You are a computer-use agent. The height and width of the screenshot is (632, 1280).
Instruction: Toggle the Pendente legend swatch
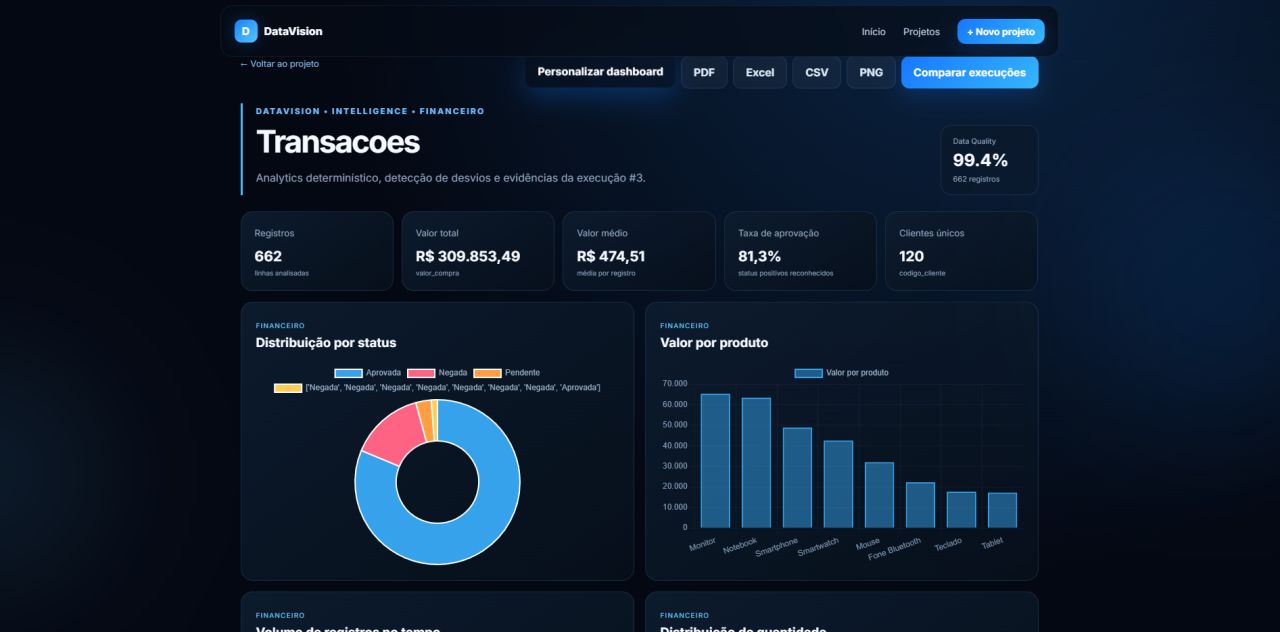[487, 373]
